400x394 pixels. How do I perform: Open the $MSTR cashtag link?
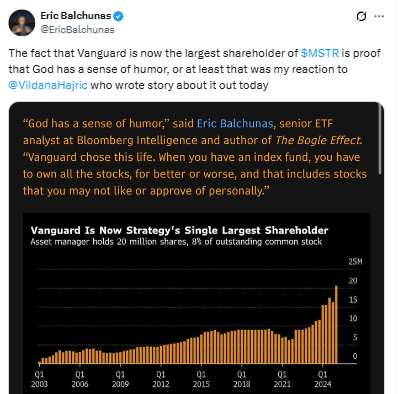(320, 53)
